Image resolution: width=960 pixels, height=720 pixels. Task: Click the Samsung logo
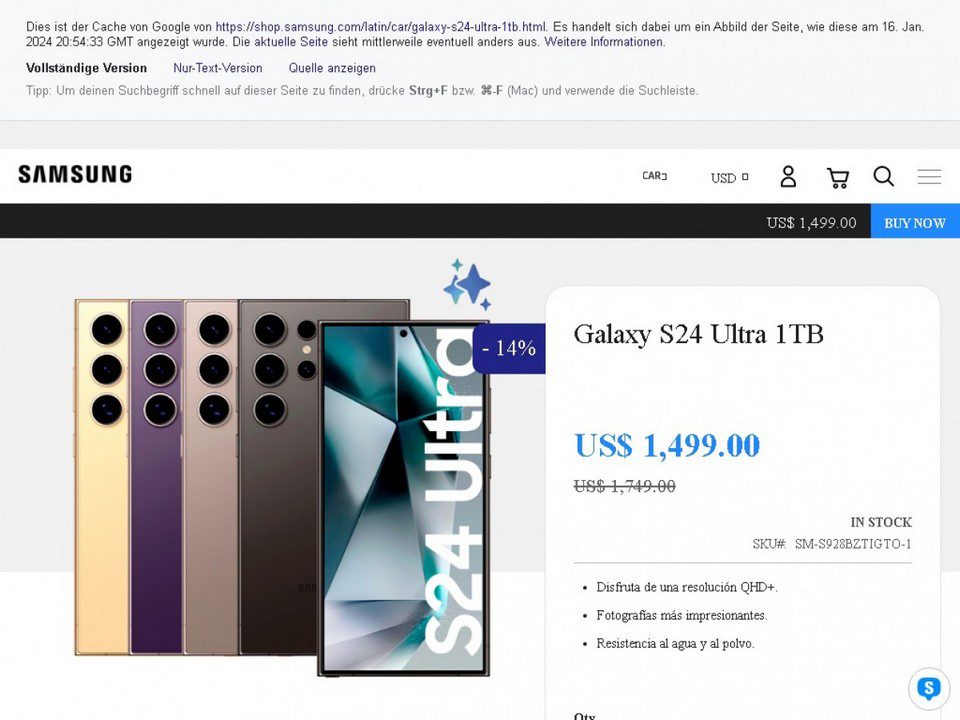pos(75,174)
